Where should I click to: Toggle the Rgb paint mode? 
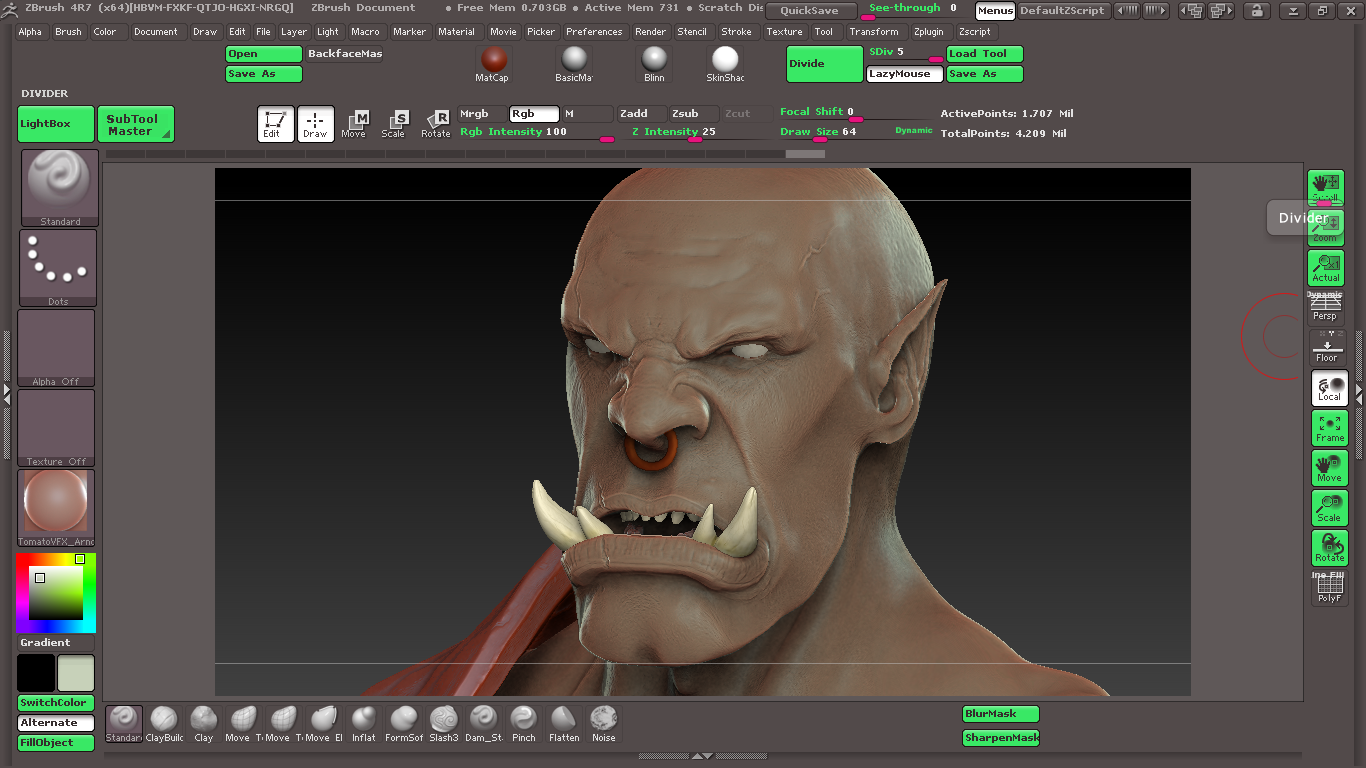click(x=534, y=114)
